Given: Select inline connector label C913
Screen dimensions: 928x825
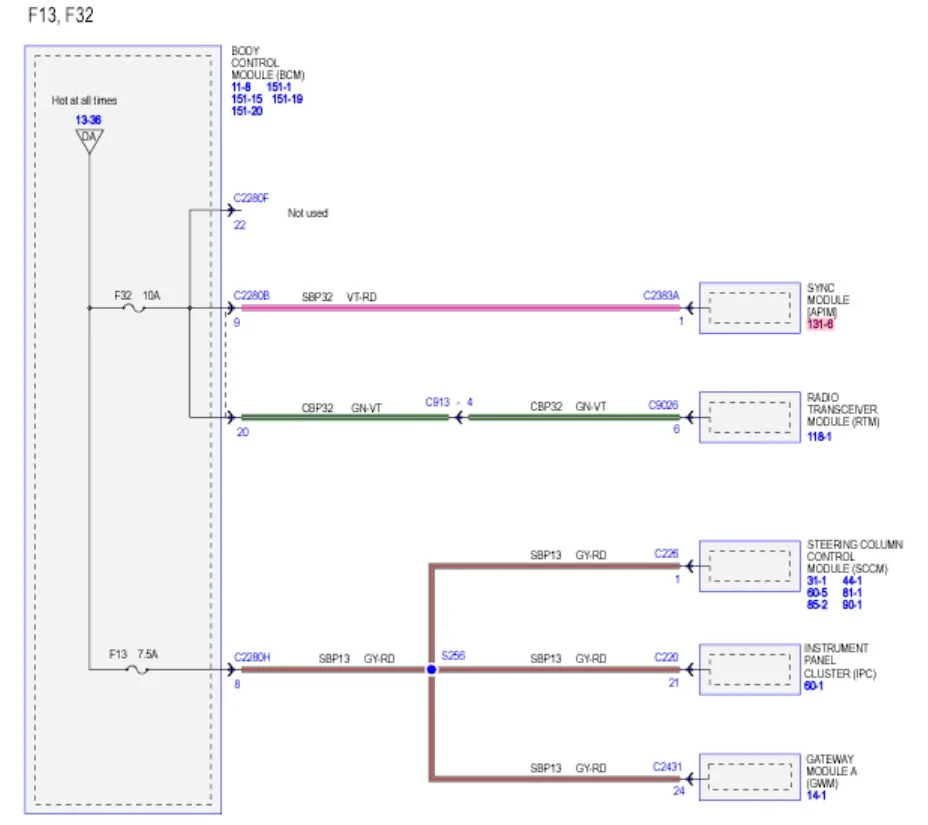Looking at the screenshot, I should pos(437,402).
